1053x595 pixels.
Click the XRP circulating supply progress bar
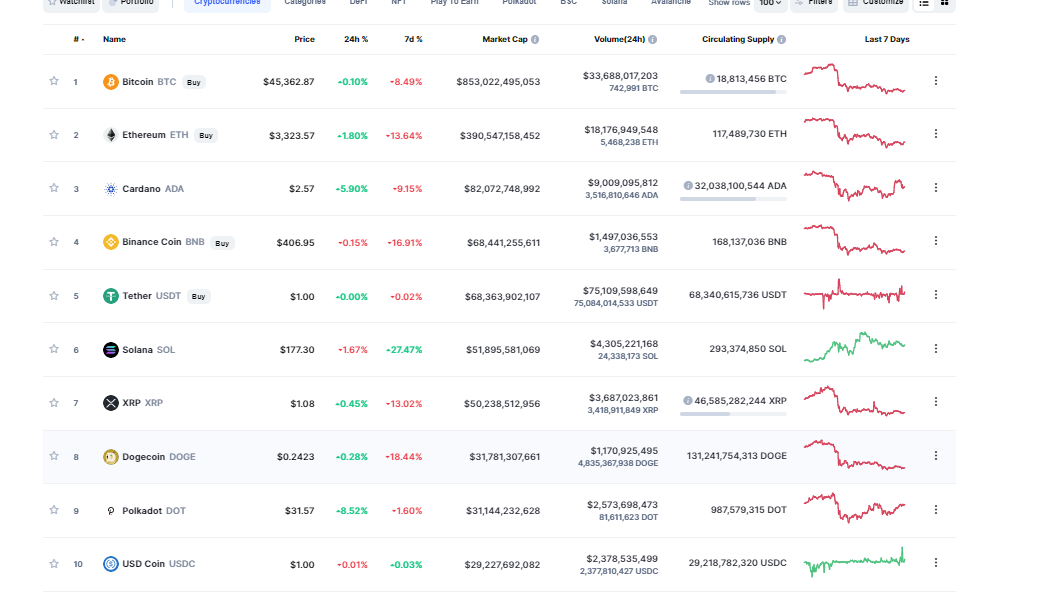click(x=733, y=414)
